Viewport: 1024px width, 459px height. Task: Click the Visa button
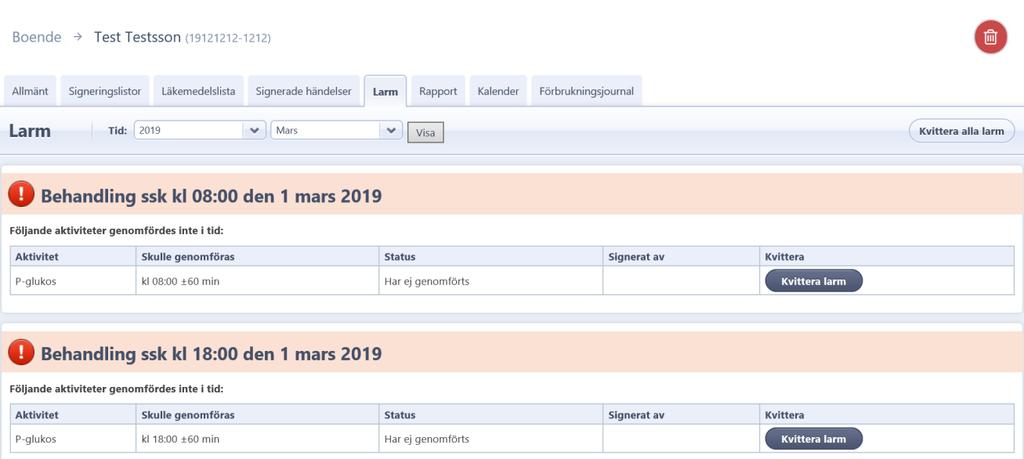(425, 132)
